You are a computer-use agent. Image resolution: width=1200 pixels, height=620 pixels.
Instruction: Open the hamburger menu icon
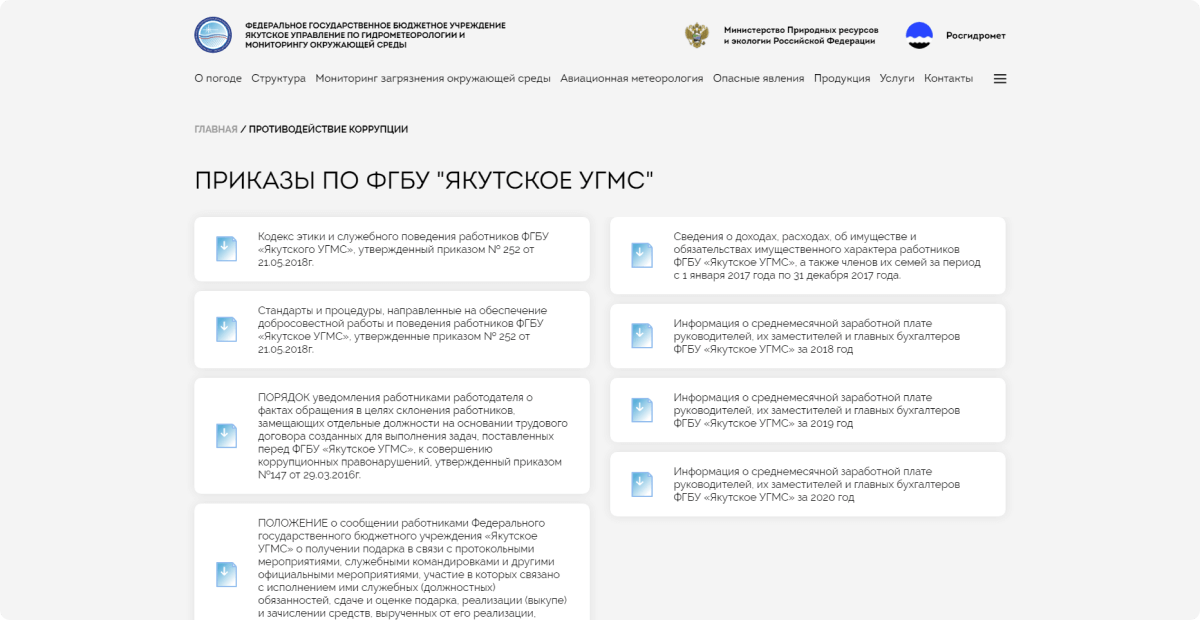click(x=1000, y=79)
